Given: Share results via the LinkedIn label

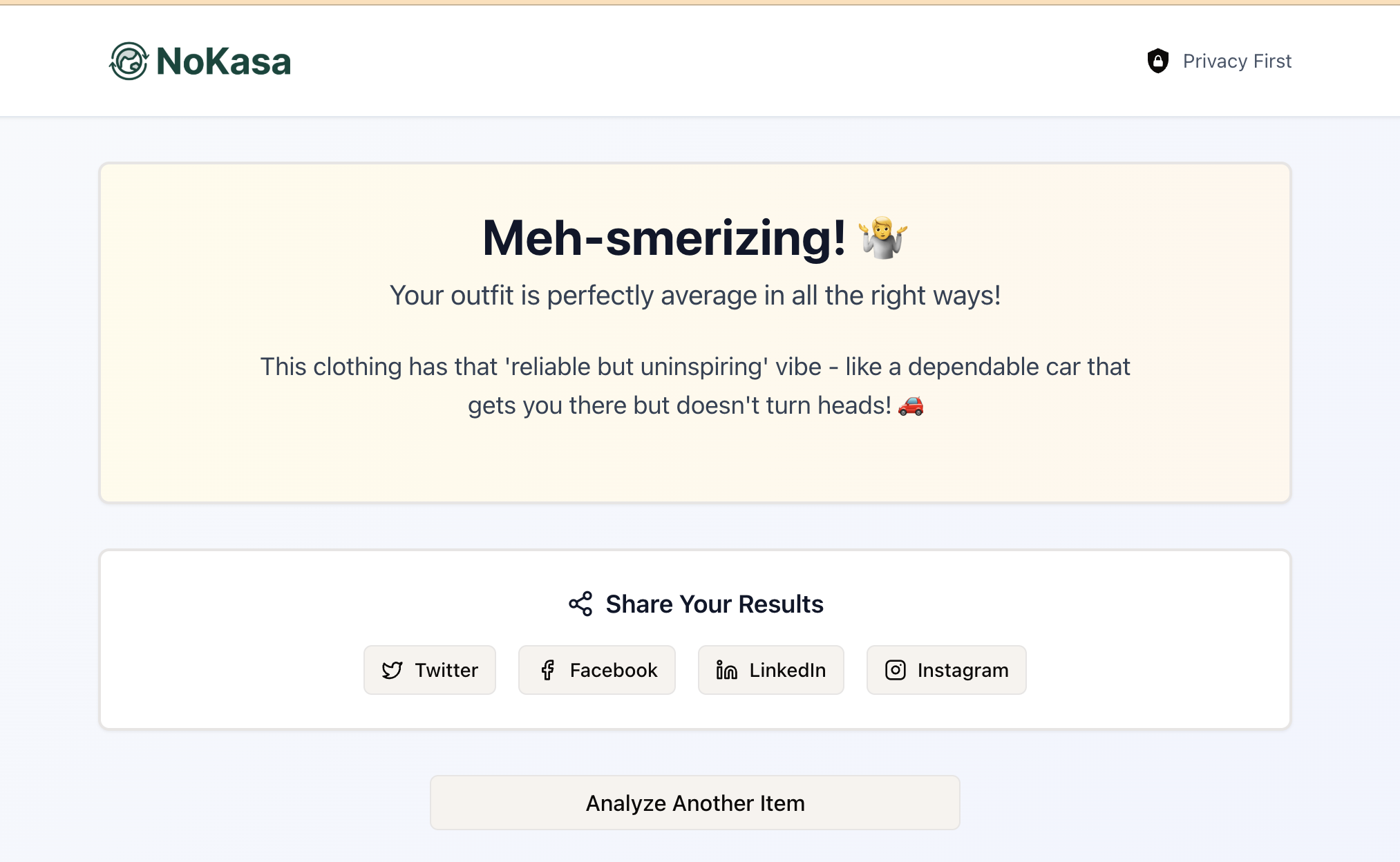Looking at the screenshot, I should click(787, 670).
